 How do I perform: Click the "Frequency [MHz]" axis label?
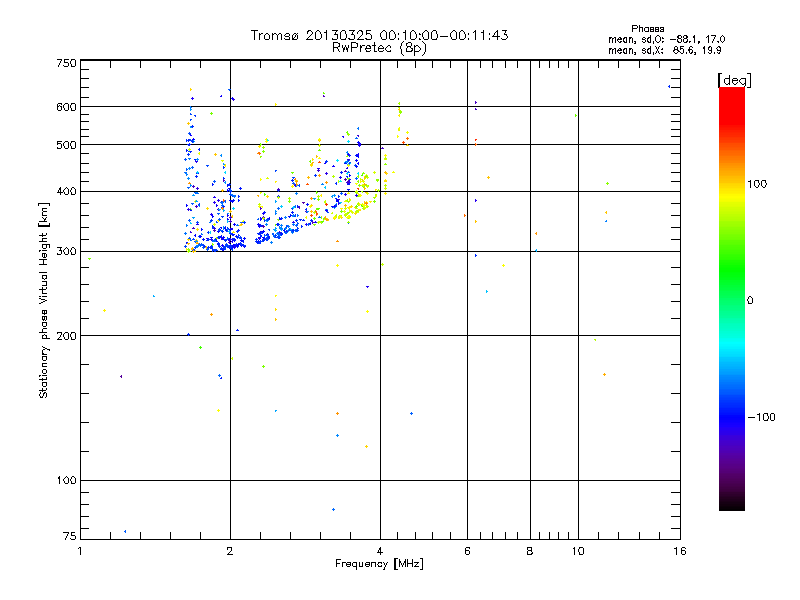click(x=379, y=564)
